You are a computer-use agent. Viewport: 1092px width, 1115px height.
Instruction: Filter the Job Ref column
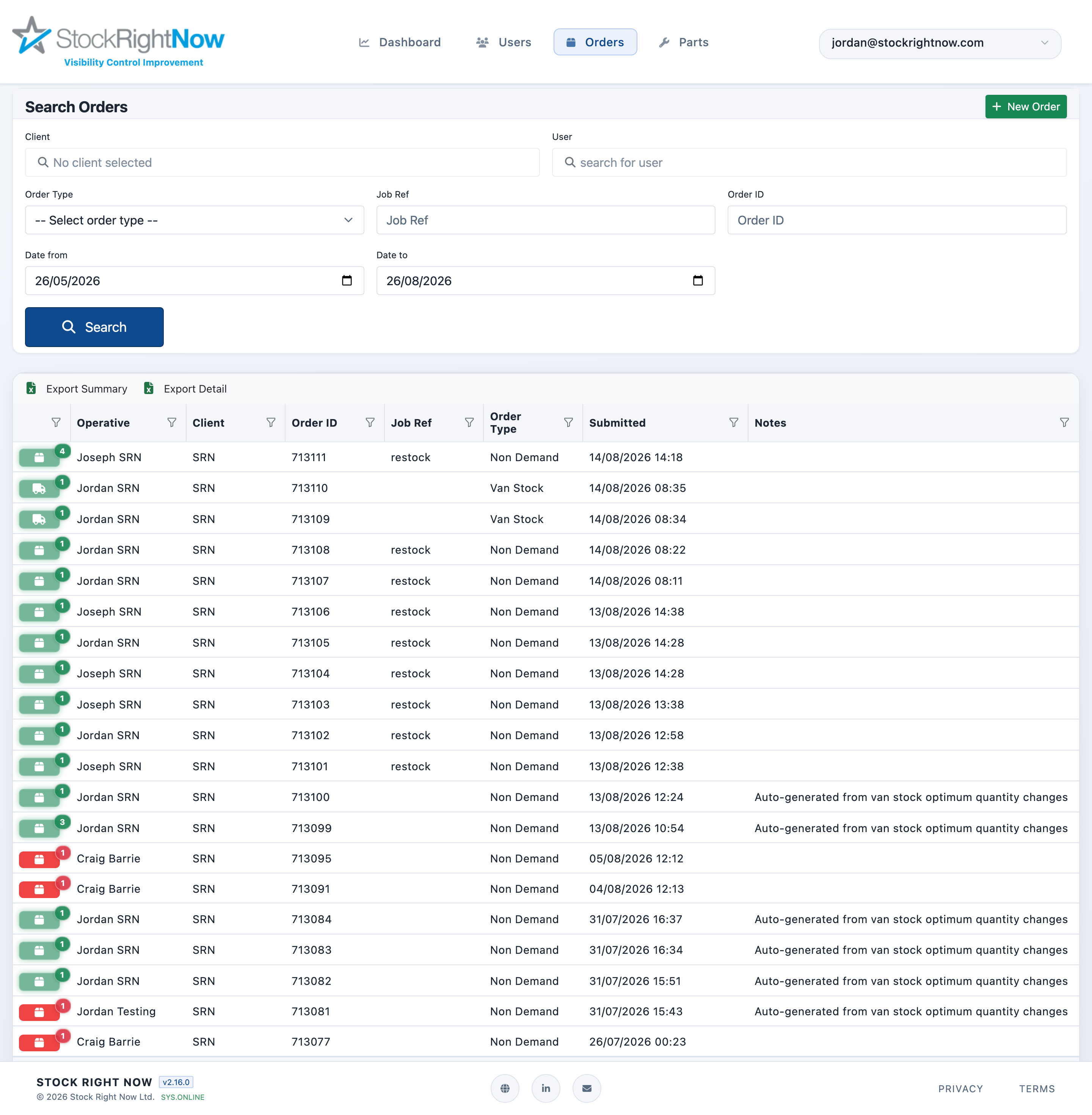[x=469, y=423]
